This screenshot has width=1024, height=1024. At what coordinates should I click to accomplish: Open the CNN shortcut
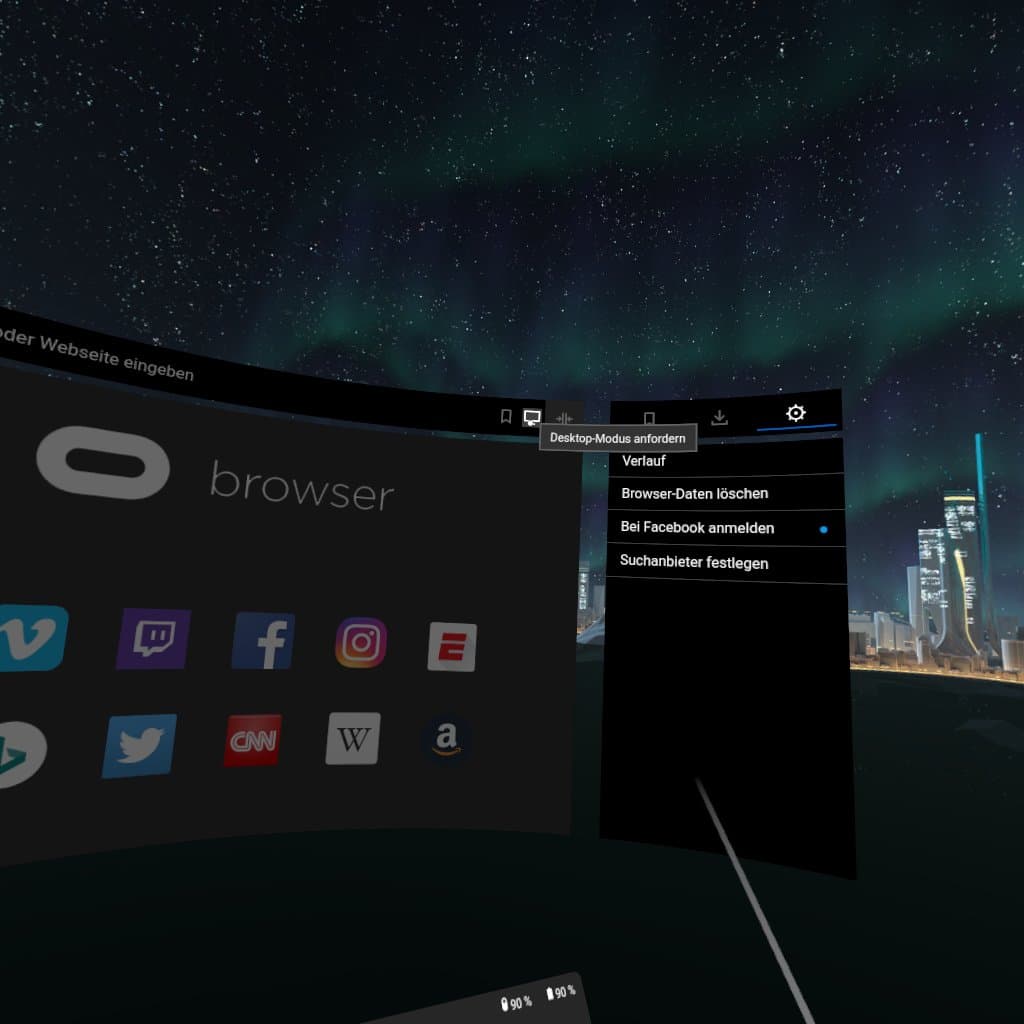[252, 741]
